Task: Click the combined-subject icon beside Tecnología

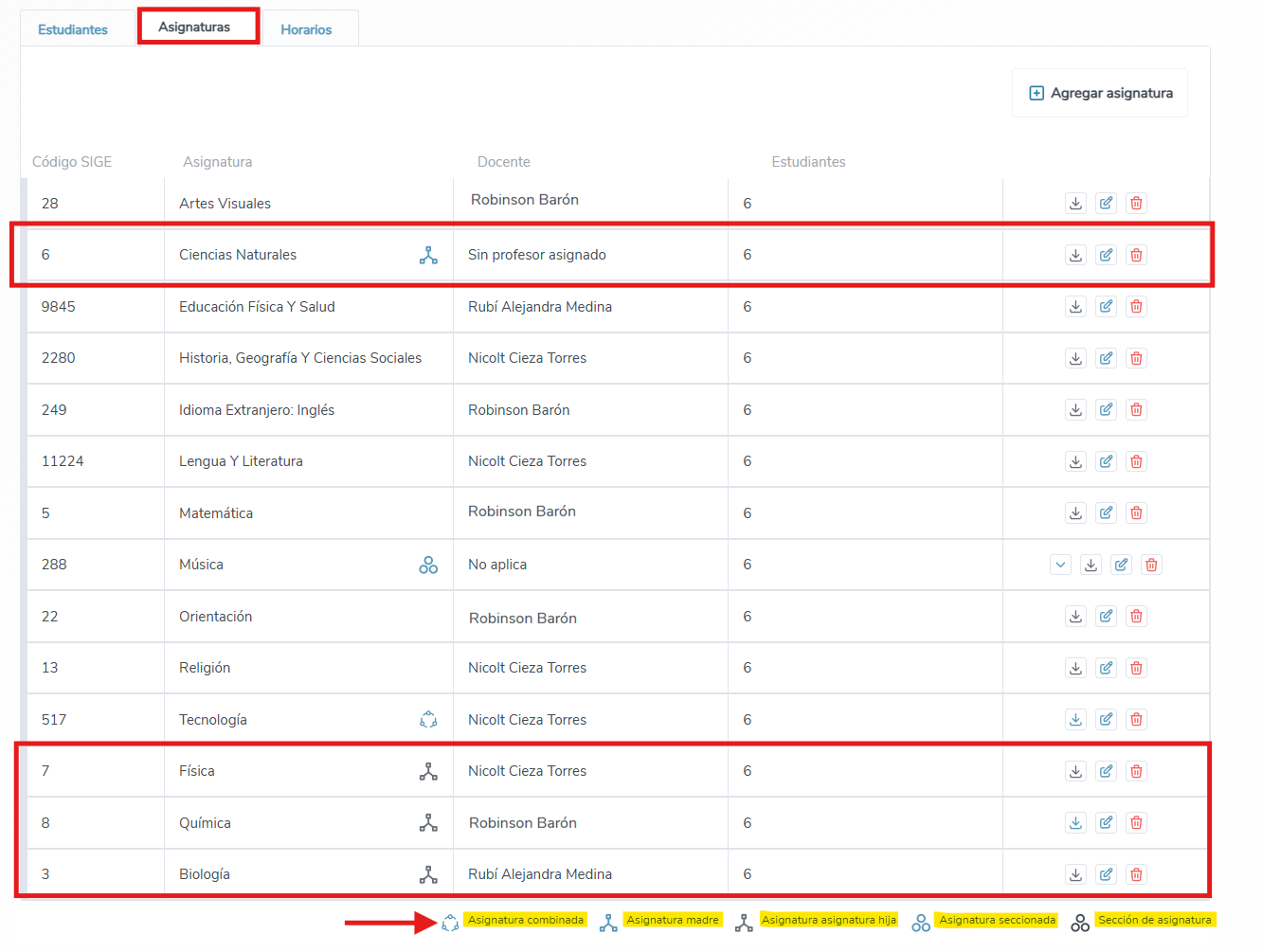Action: pos(428,720)
